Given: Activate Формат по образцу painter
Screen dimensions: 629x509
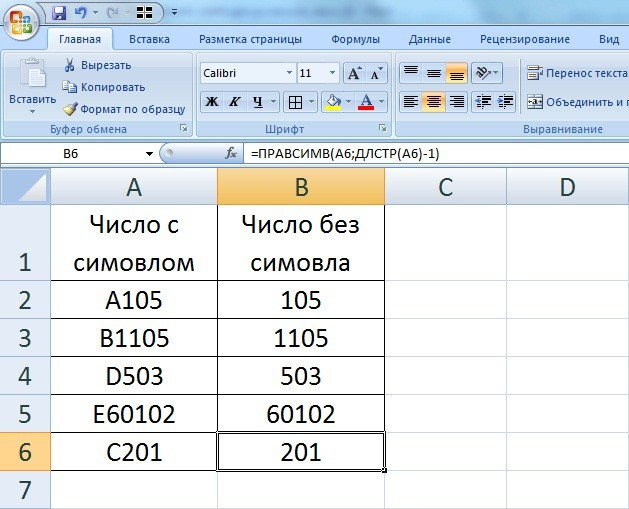Looking at the screenshot, I should tap(124, 109).
